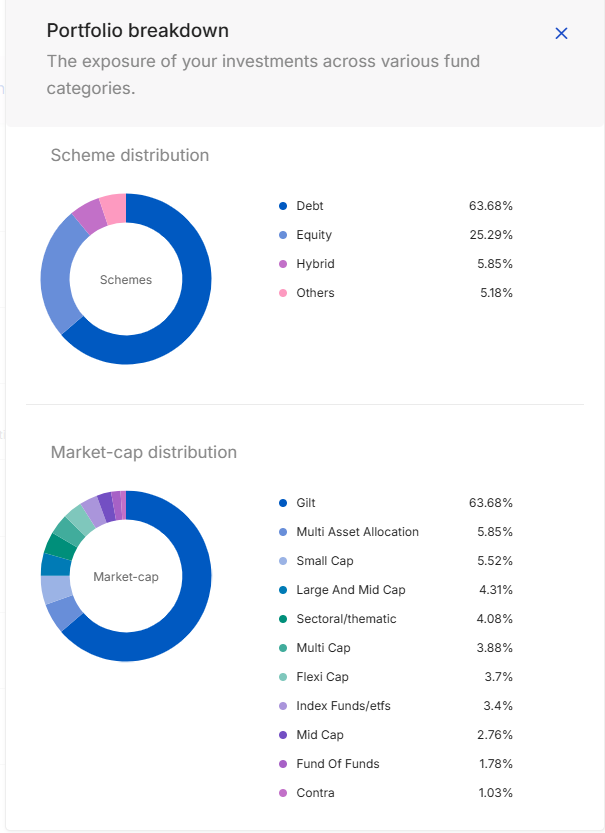
Task: Click the Index Funds/etfs legend entry
Action: point(343,706)
